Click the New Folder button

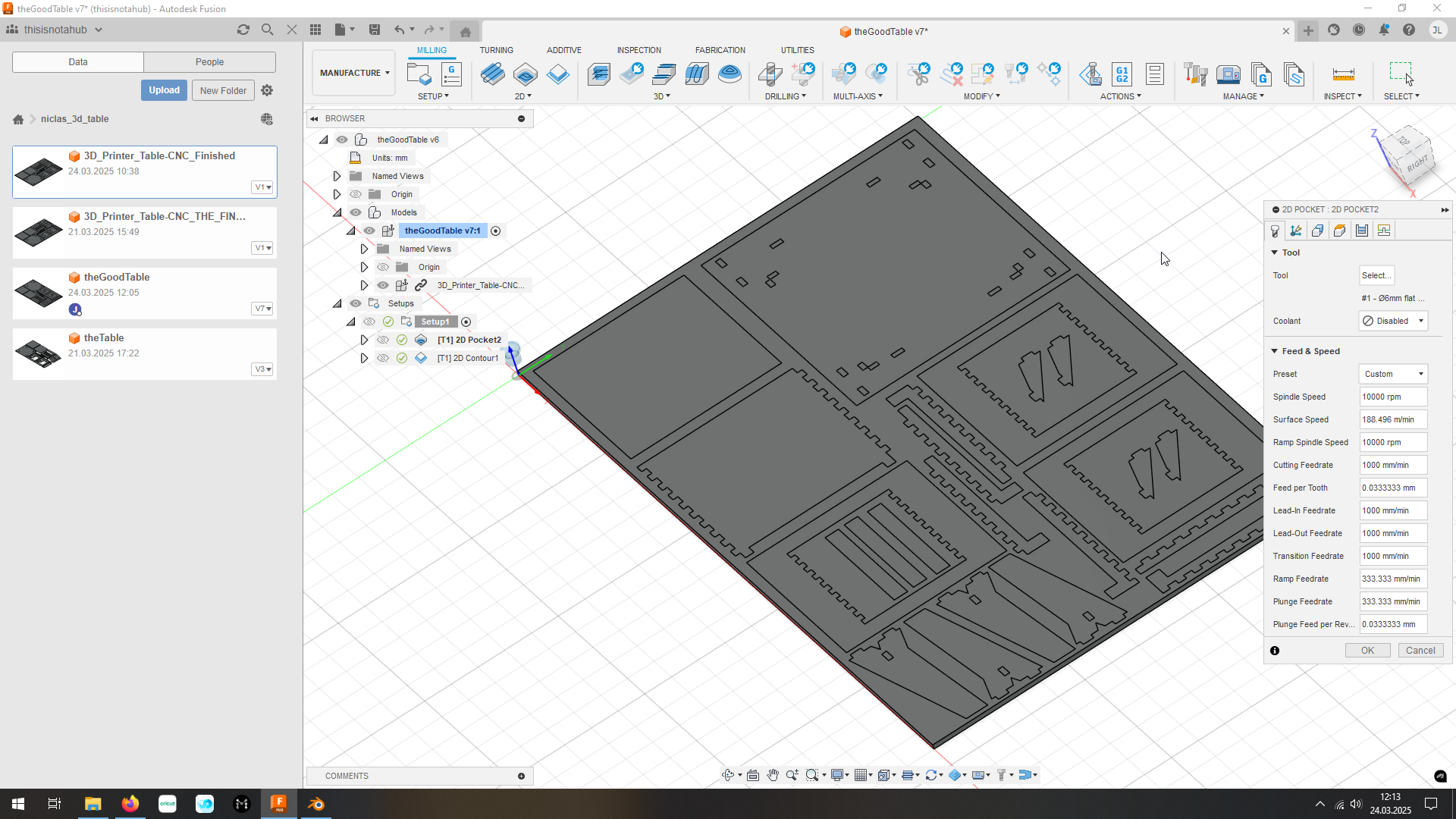tap(223, 90)
